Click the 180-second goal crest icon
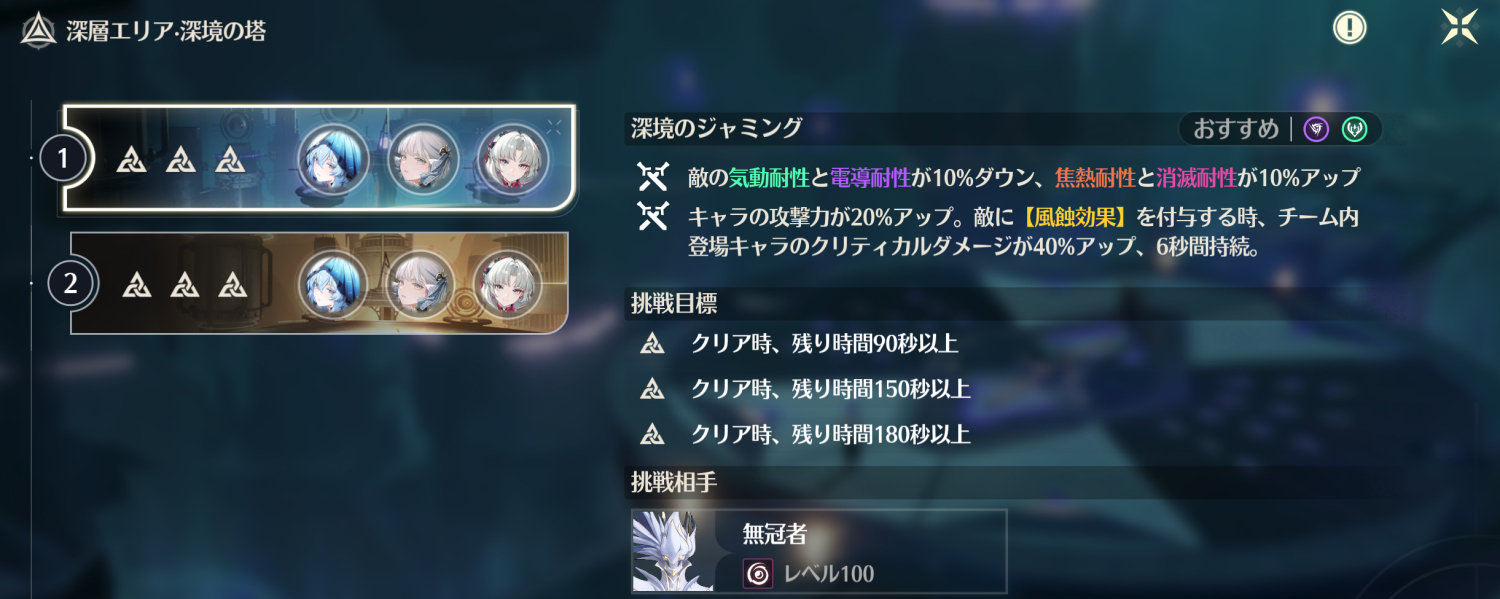The height and width of the screenshot is (599, 1500). click(652, 435)
